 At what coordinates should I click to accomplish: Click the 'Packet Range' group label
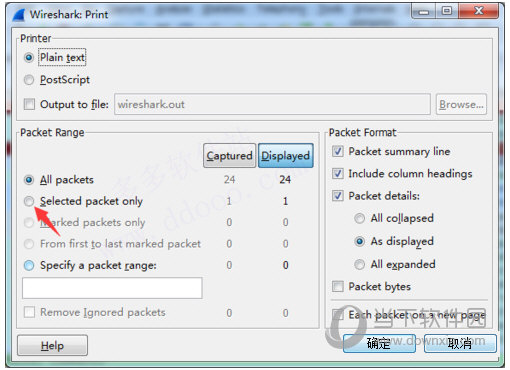tap(52, 132)
